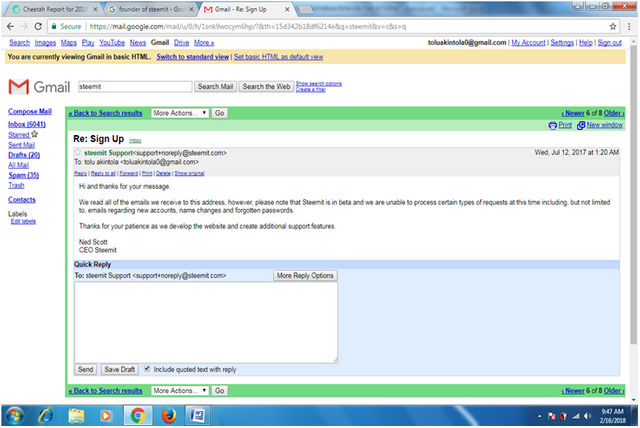Open bottom More Actions dropdown
This screenshot has width=640, height=428.
[180, 390]
